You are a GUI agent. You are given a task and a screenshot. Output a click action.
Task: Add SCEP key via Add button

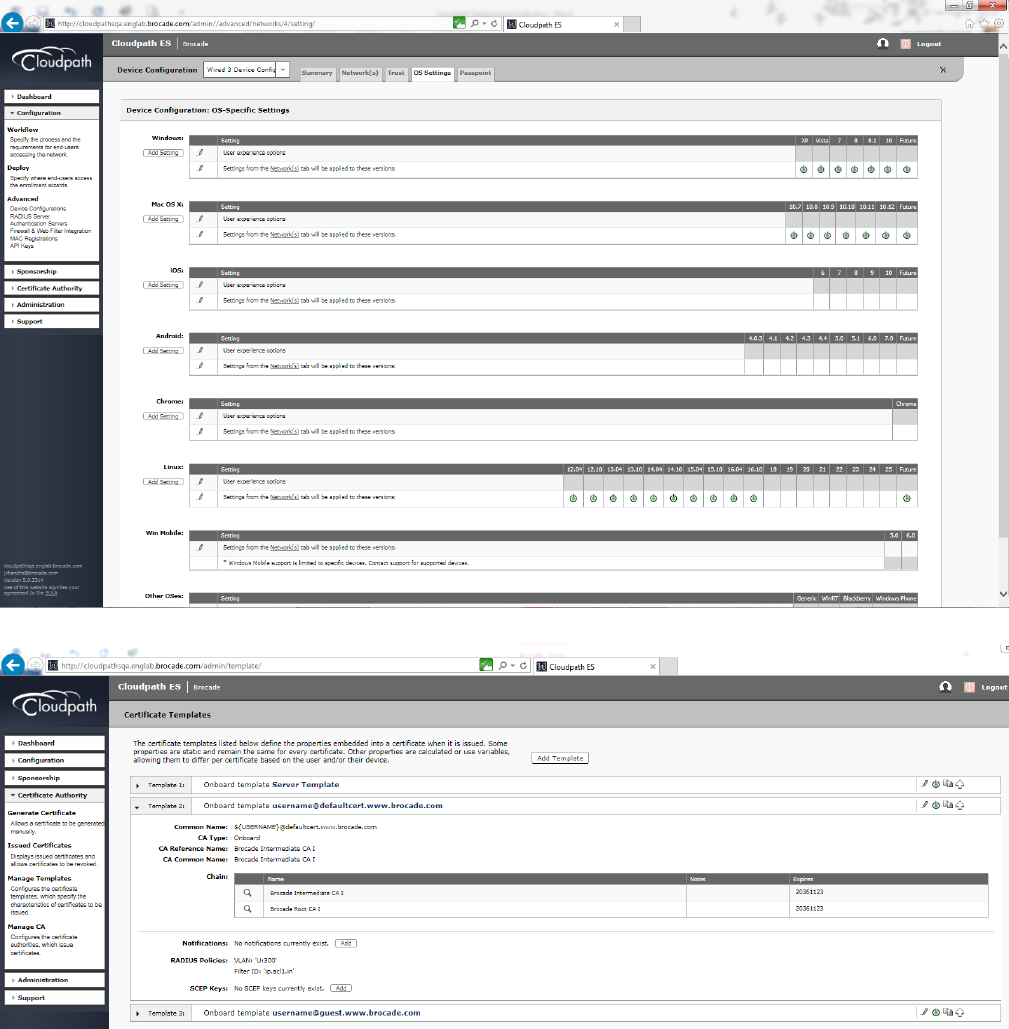coord(340,988)
